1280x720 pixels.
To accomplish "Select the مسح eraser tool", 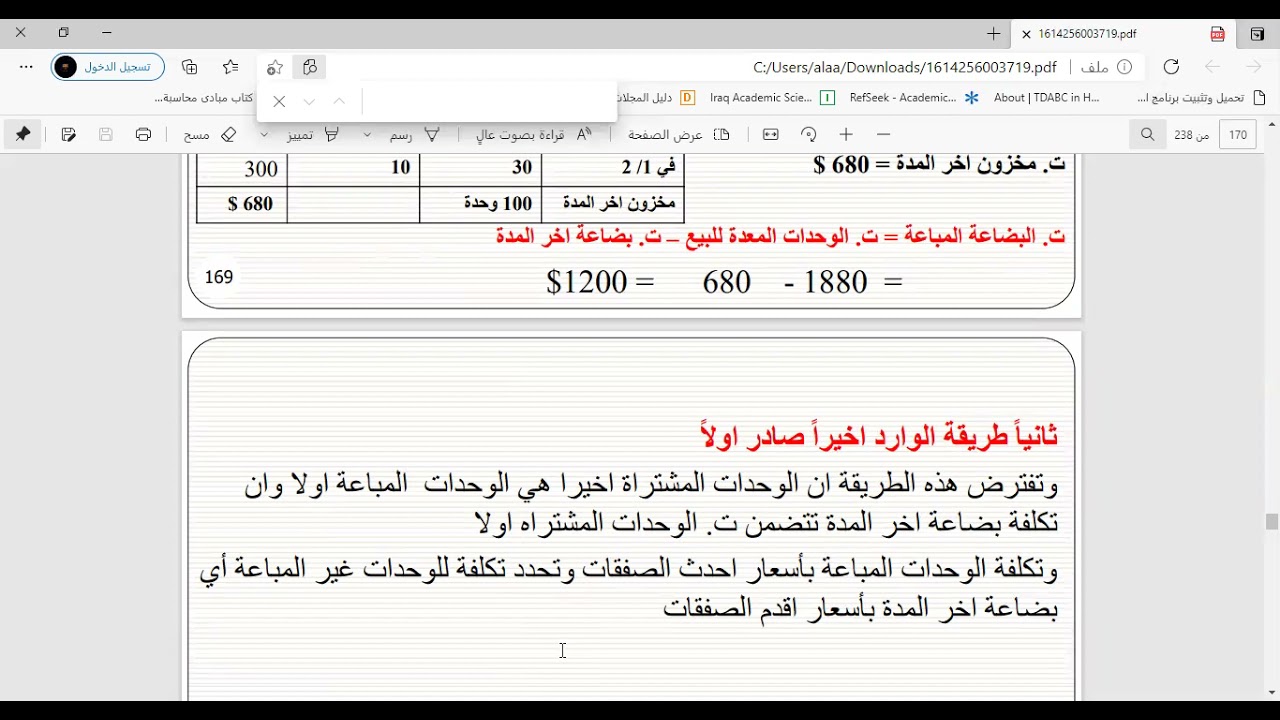I will point(210,134).
